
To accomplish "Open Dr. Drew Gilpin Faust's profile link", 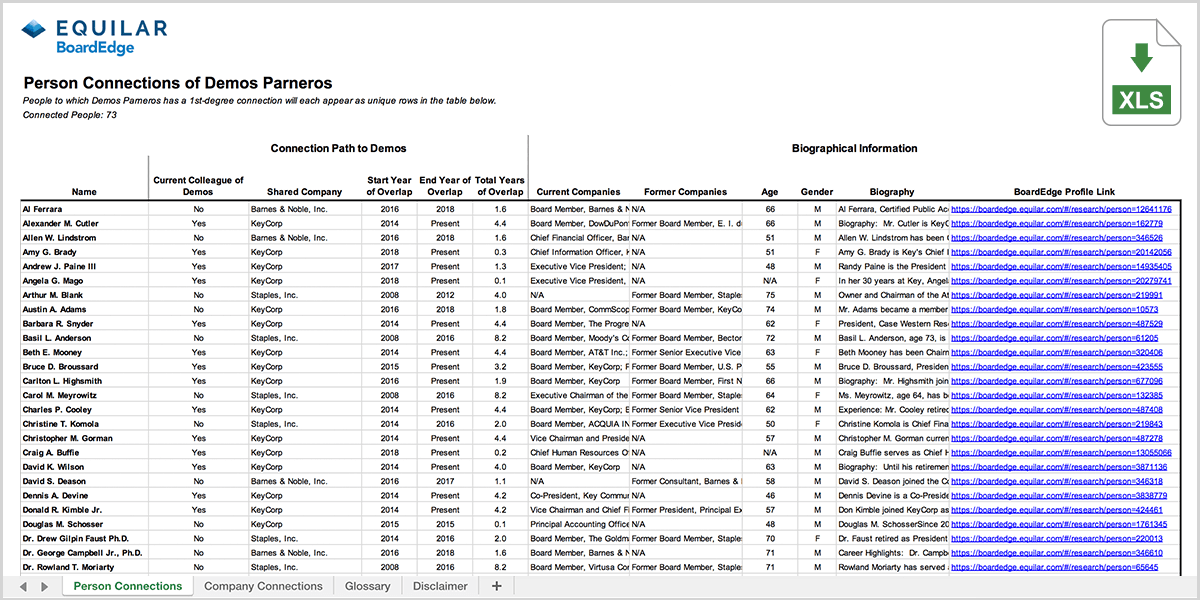I will click(x=1057, y=538).
